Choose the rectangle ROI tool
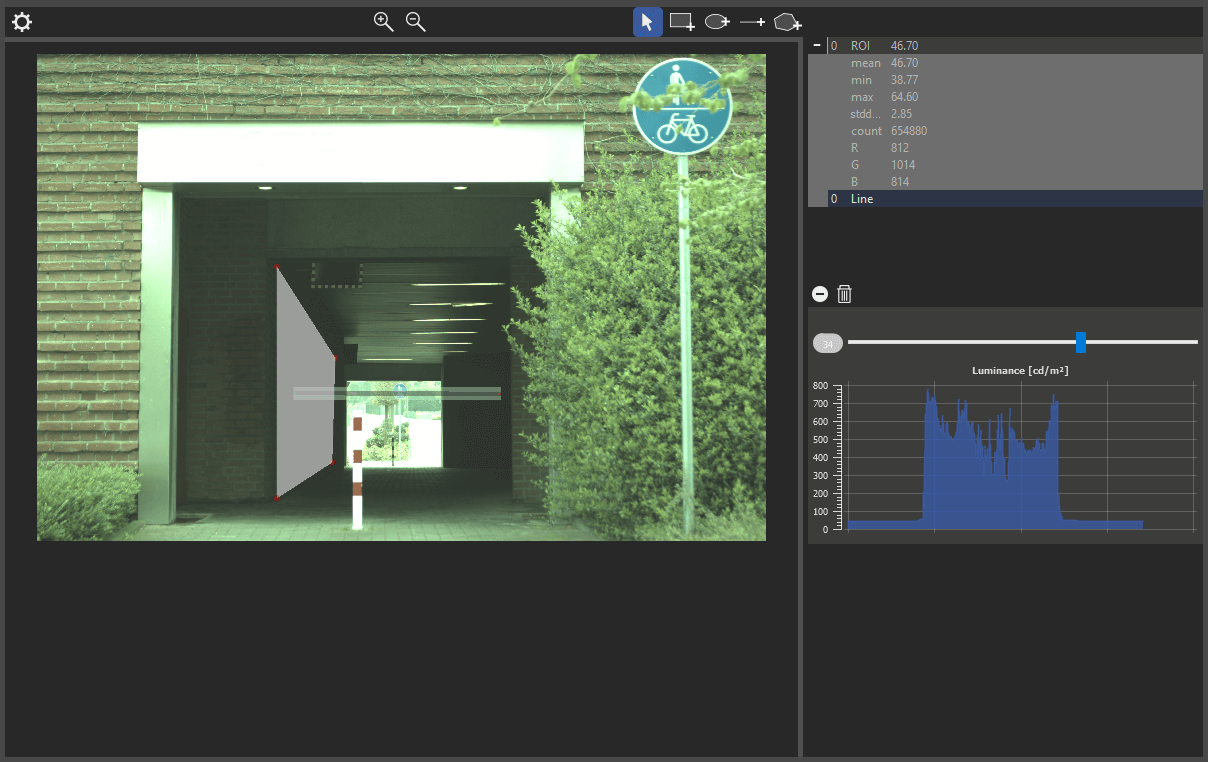This screenshot has height=762, width=1208. (683, 22)
